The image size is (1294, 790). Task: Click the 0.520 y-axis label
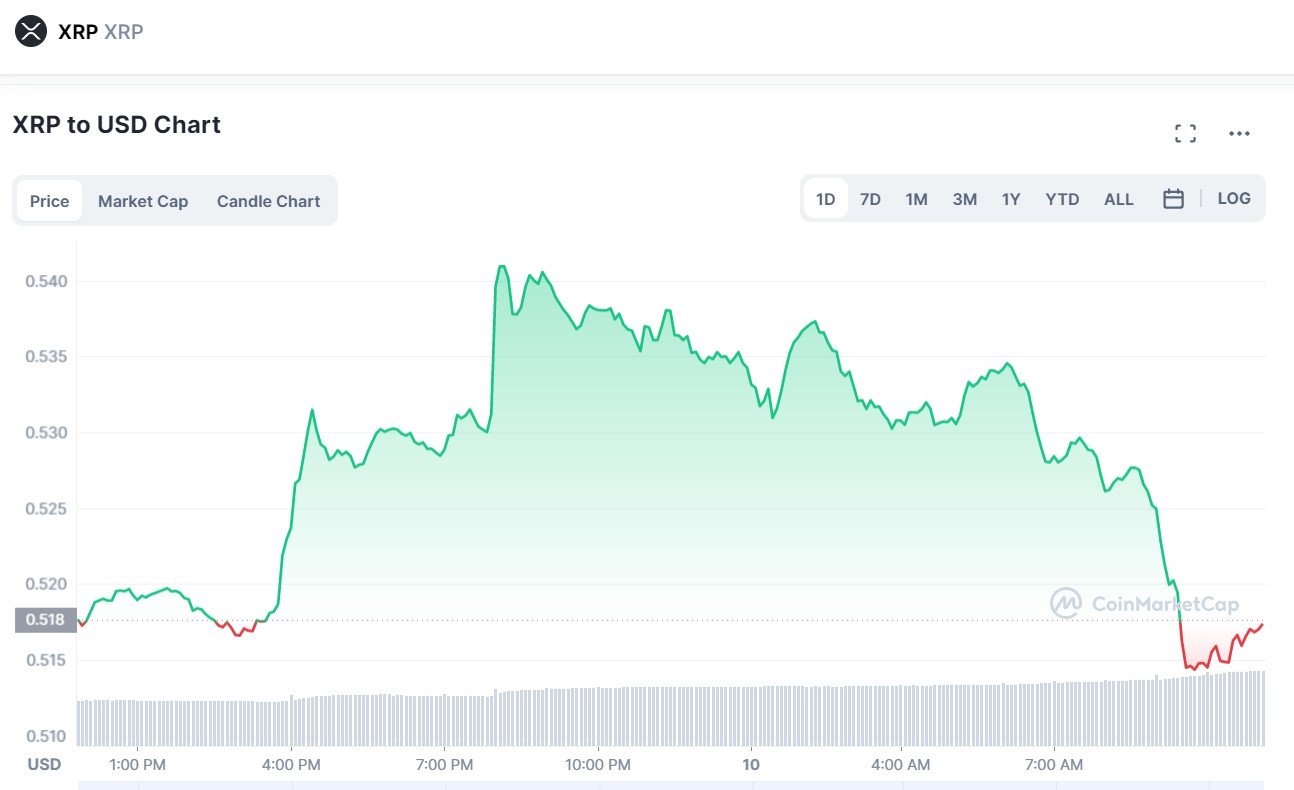46,584
